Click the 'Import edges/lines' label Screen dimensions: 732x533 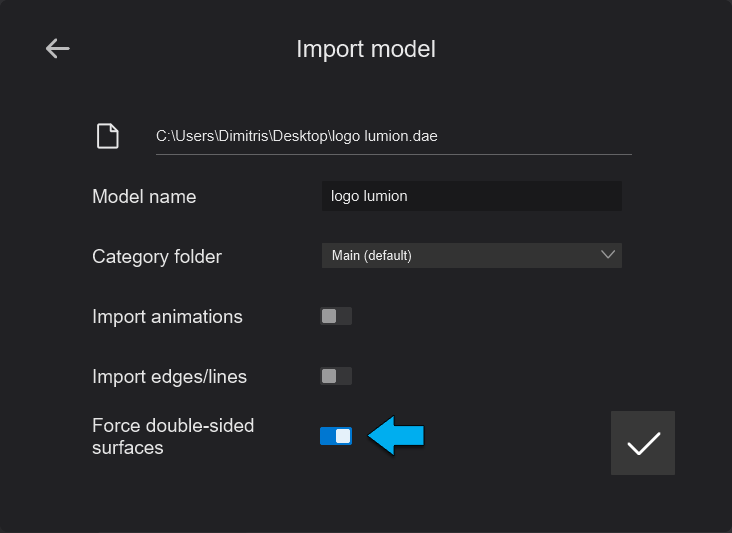point(169,376)
